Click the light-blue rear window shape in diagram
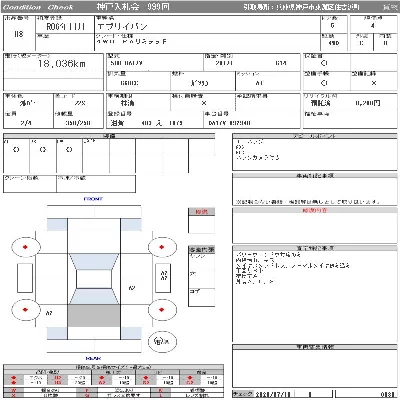This screenshot has width=400, height=400. [x=94, y=296]
